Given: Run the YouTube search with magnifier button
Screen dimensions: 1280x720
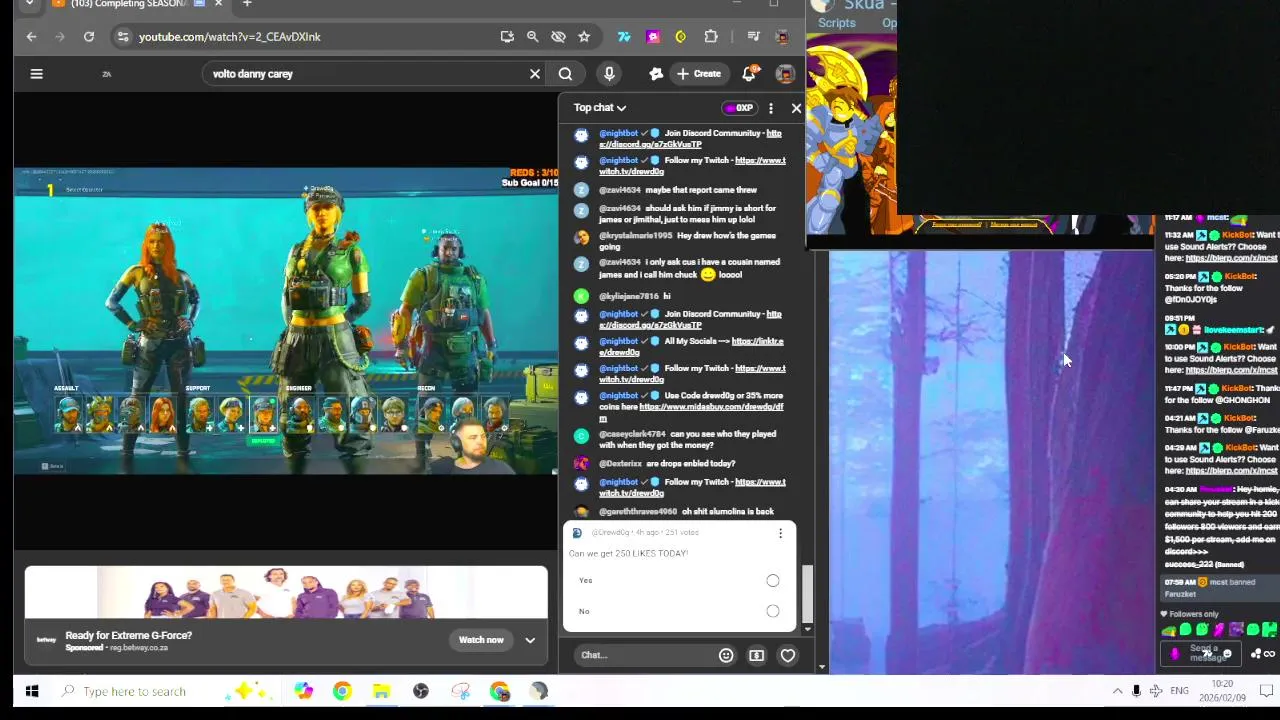Looking at the screenshot, I should click(x=565, y=73).
